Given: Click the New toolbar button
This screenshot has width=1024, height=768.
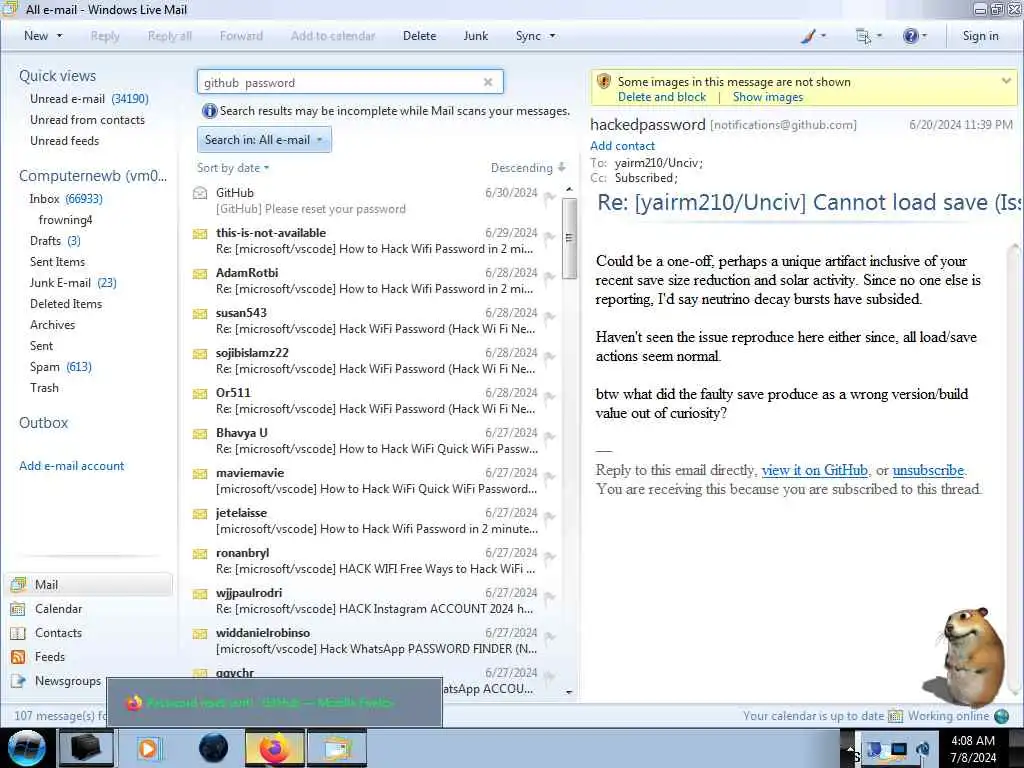Looking at the screenshot, I should (36, 36).
